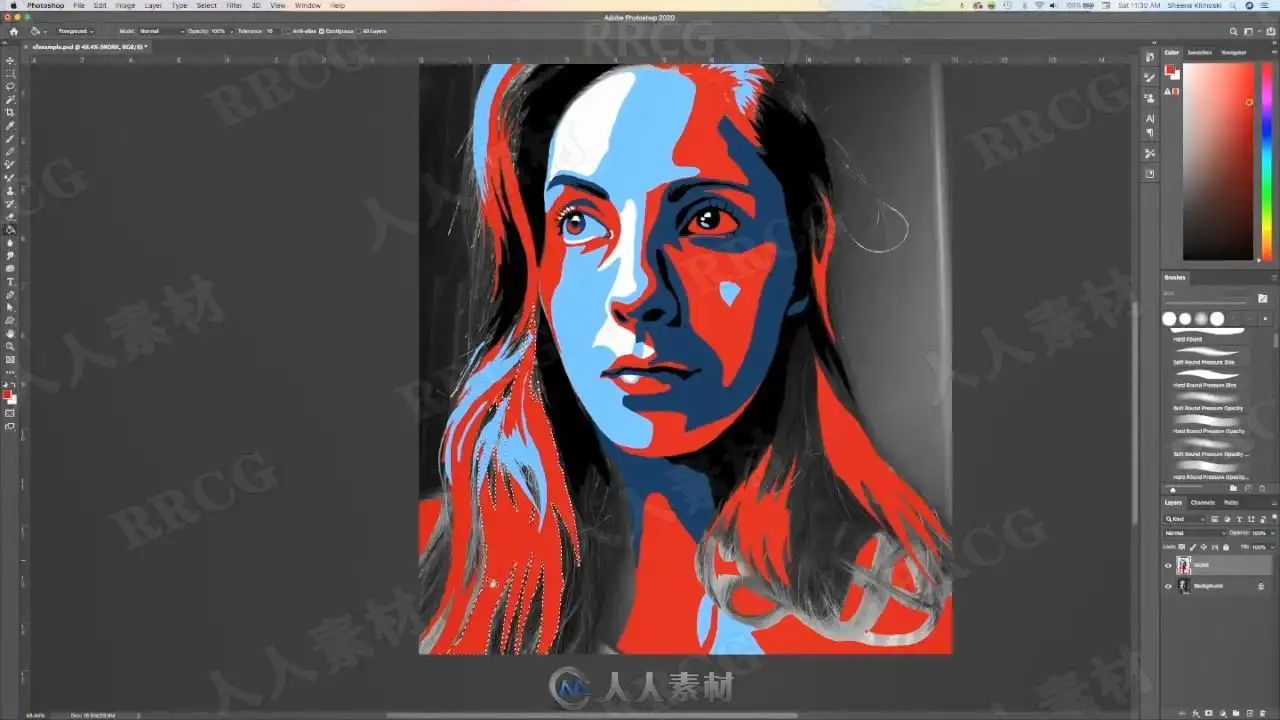1280x720 pixels.
Task: Open the Layers panel options menu
Action: pos(1273,502)
